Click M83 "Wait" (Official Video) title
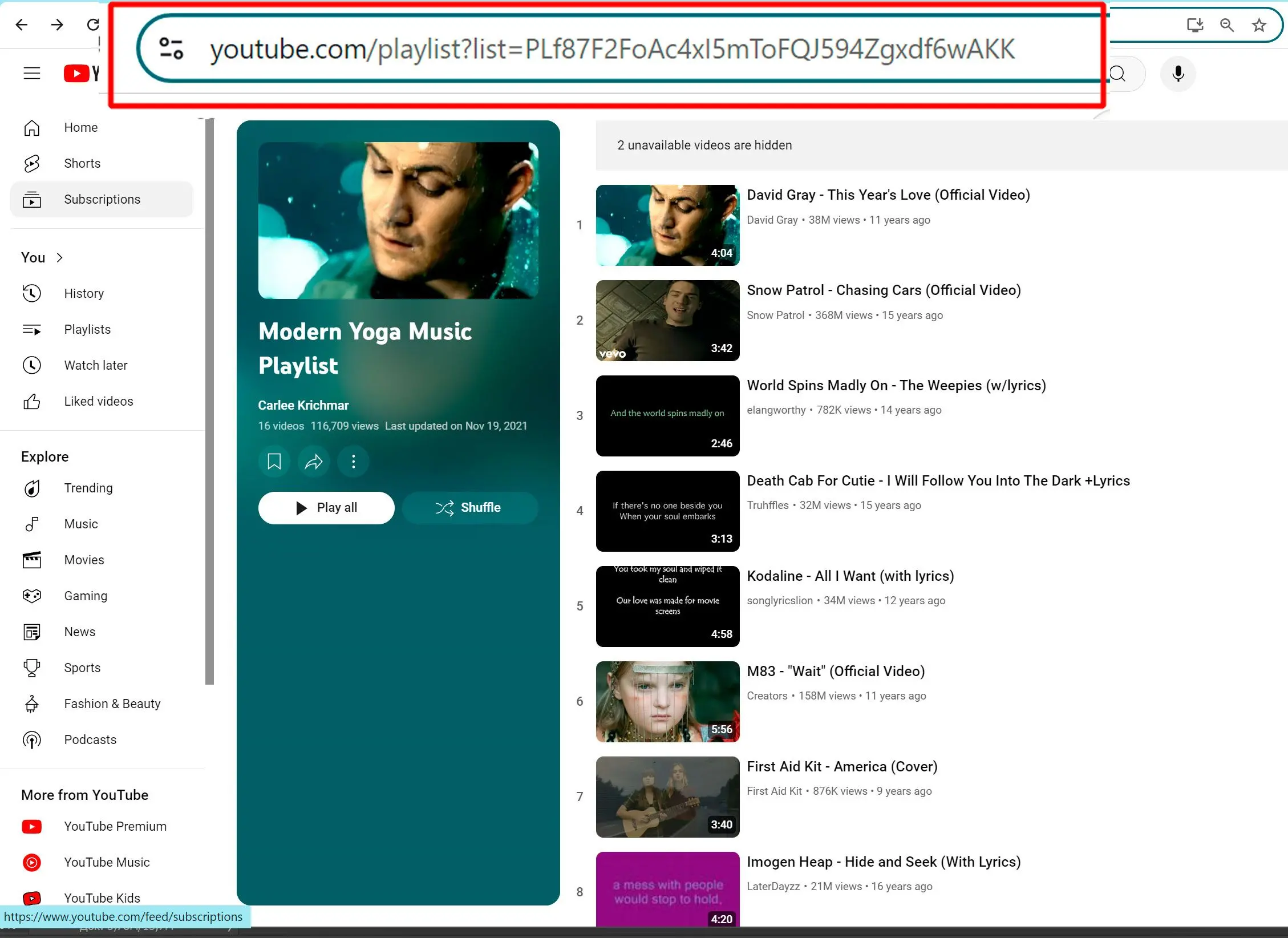Viewport: 1288px width, 938px height. [x=836, y=671]
